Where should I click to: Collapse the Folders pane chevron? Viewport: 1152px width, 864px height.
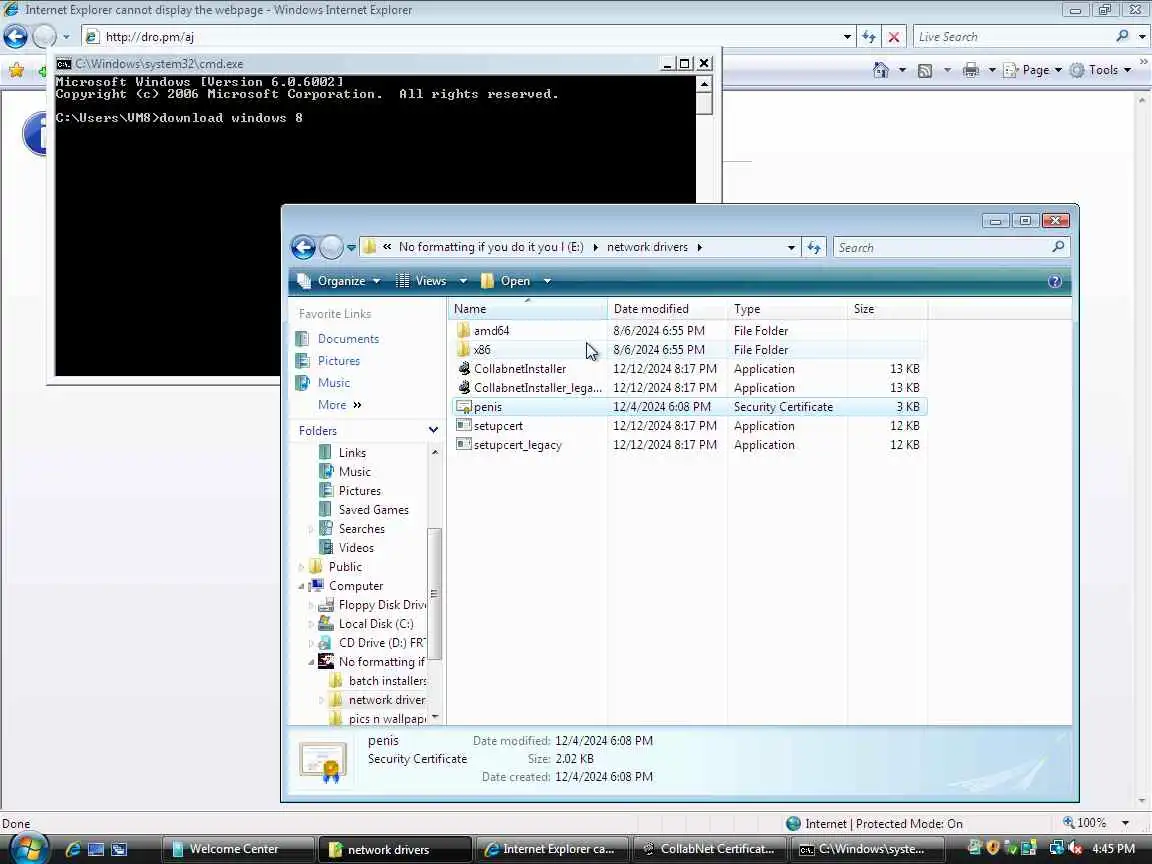pos(433,430)
